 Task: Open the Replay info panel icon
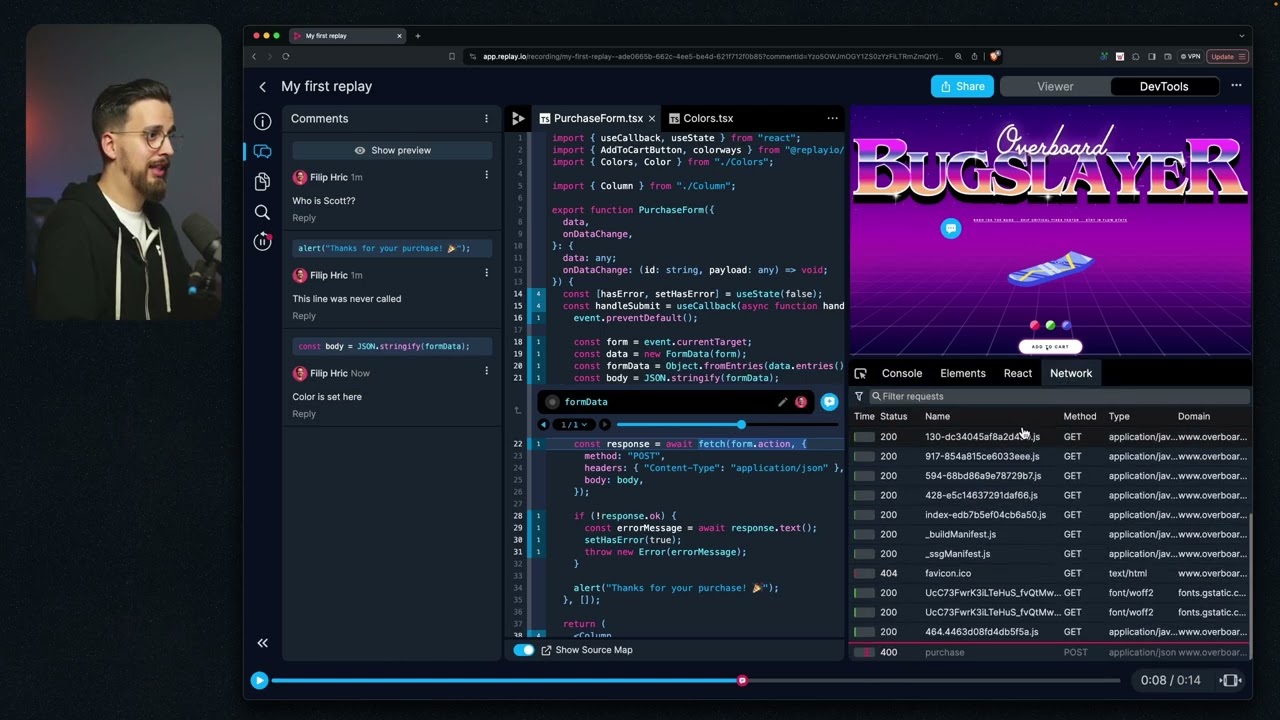click(x=262, y=121)
